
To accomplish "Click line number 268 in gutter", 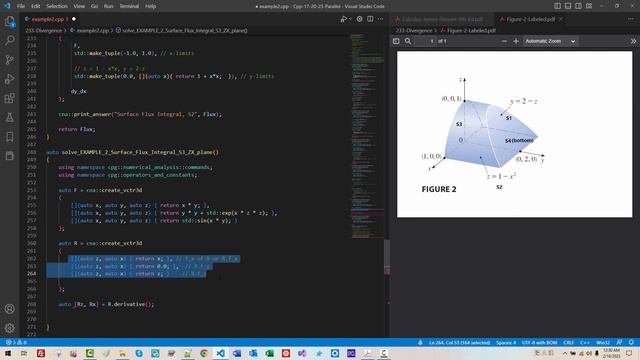I will (31, 304).
